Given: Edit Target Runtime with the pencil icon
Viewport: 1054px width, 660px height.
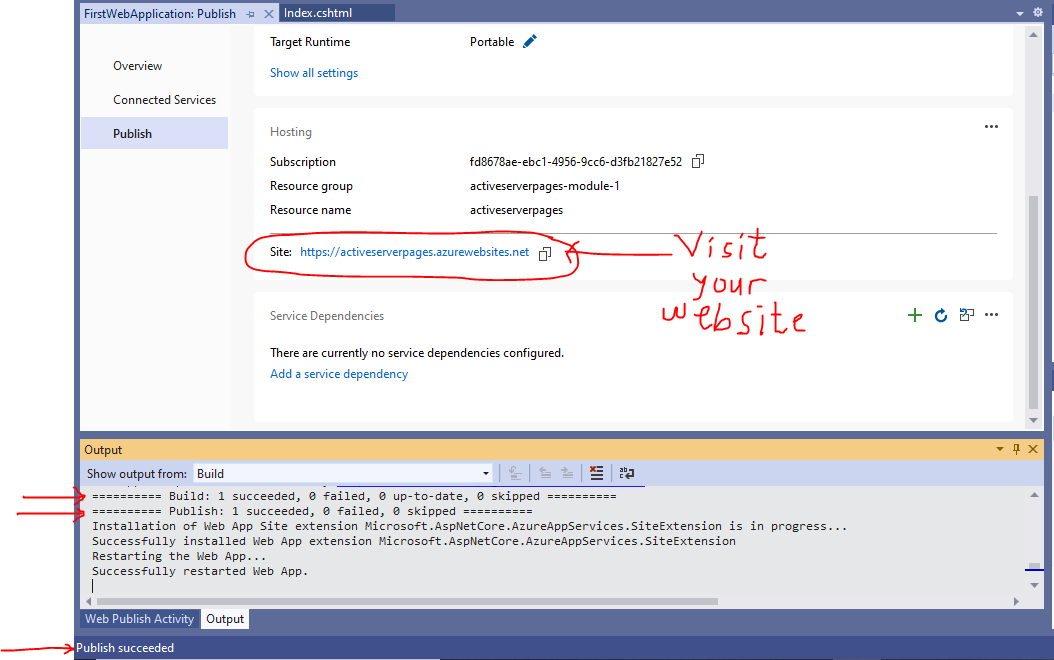Looking at the screenshot, I should [530, 42].
